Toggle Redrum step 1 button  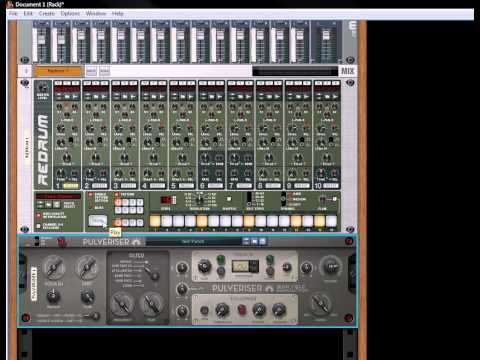pyautogui.click(x=155, y=221)
